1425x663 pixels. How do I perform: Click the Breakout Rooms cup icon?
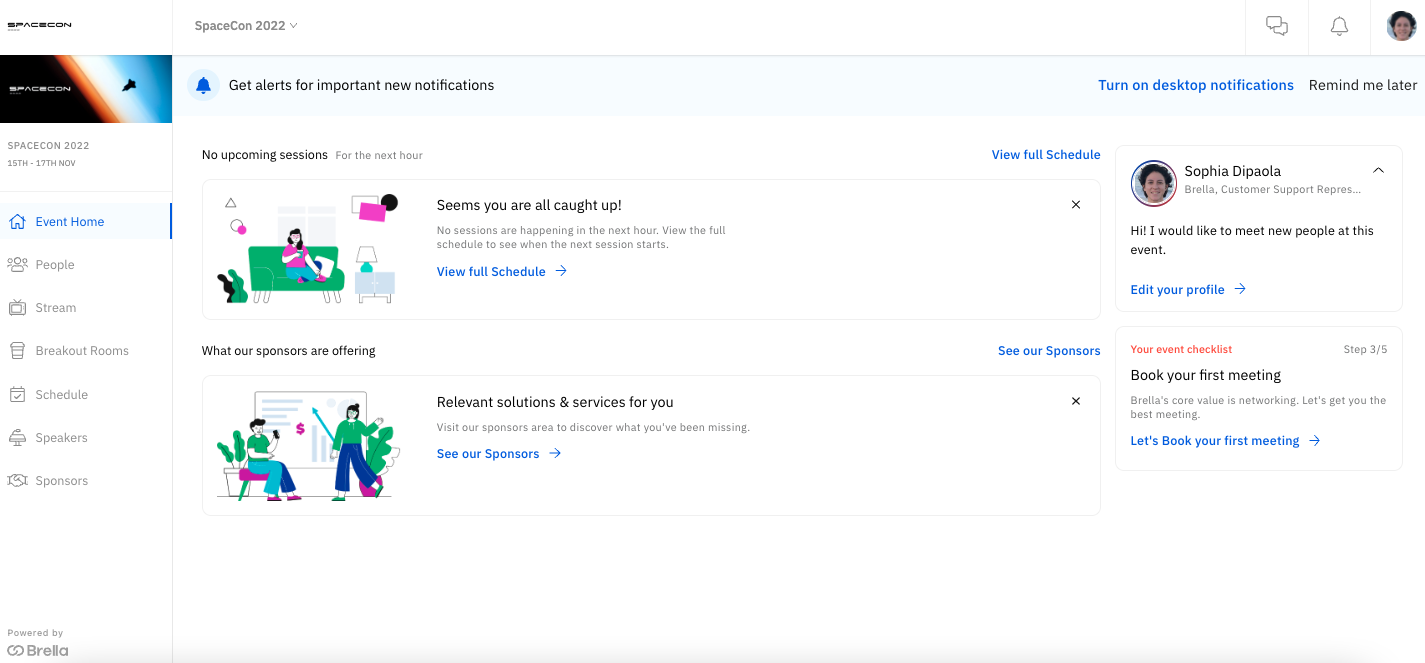coord(17,351)
